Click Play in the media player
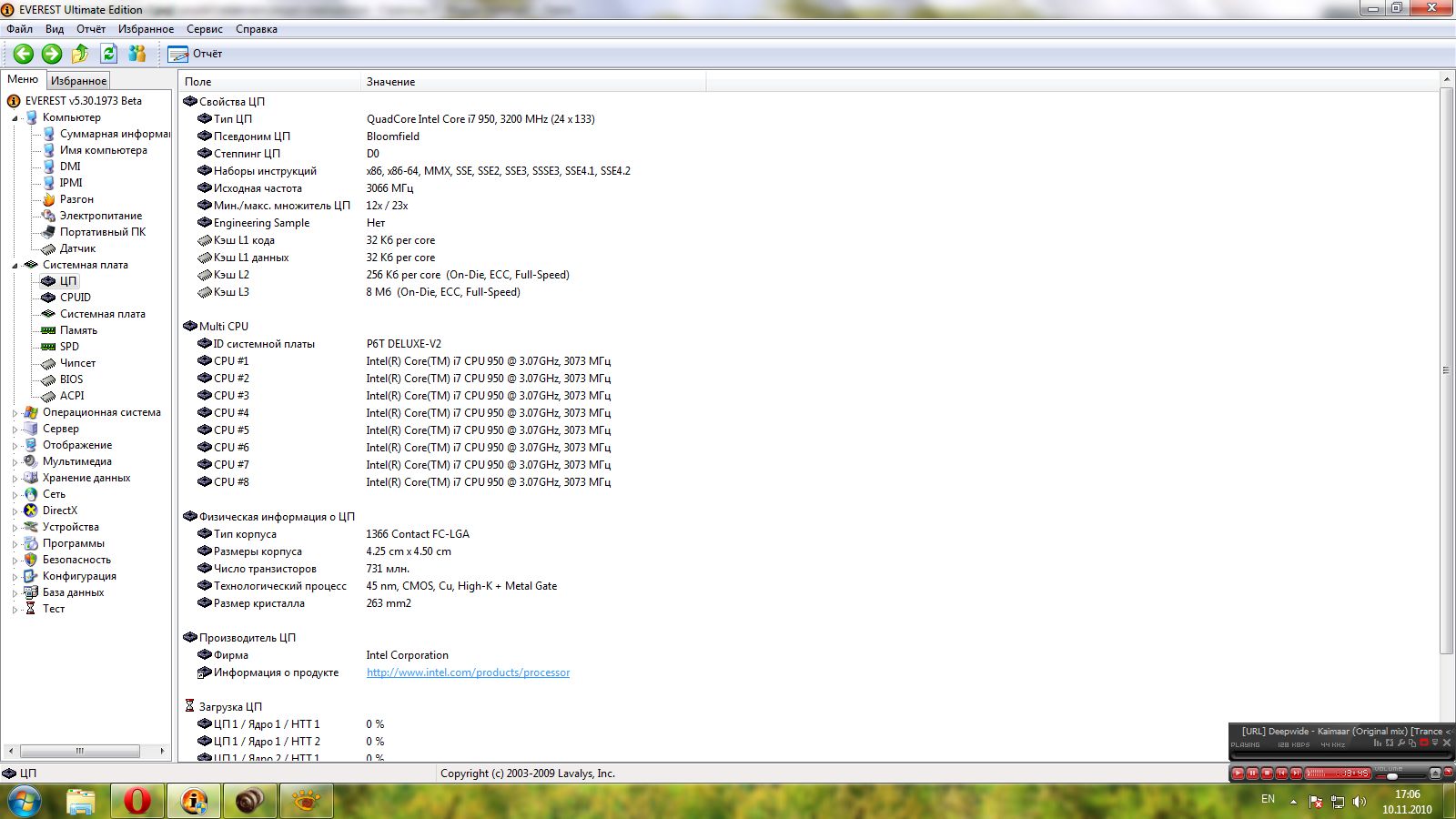1456x819 pixels. pyautogui.click(x=1238, y=773)
